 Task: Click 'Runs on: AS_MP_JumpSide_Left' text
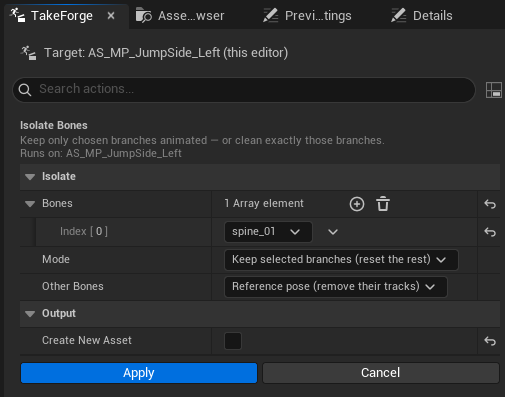(x=101, y=153)
